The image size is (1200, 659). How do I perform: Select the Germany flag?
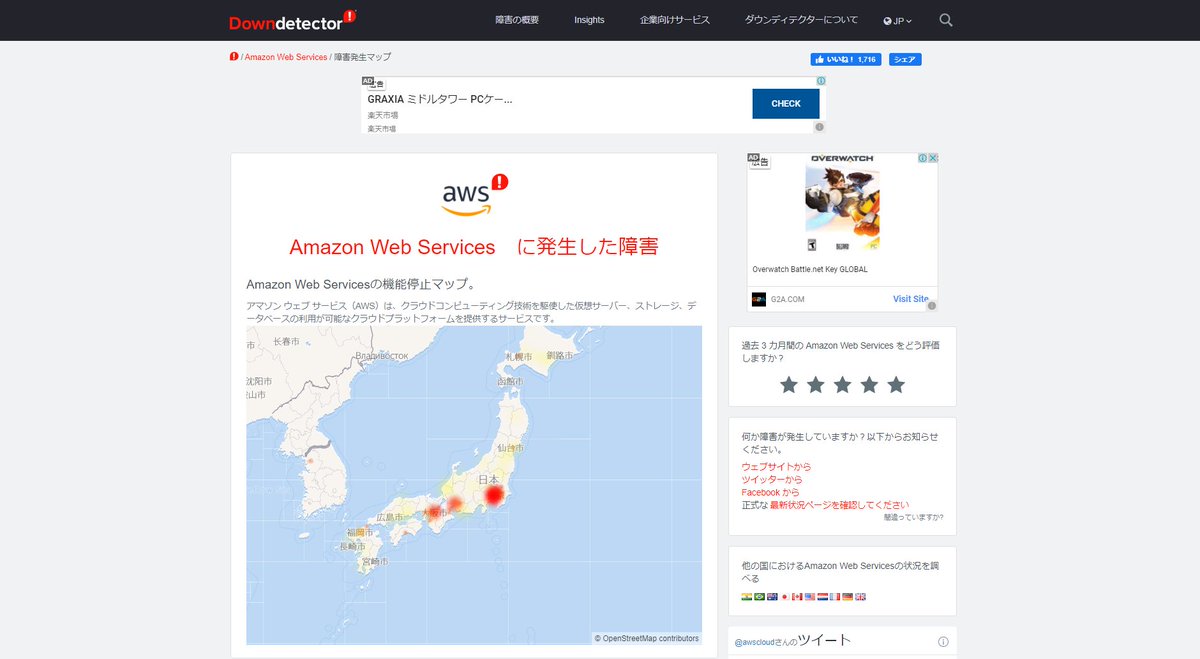[x=847, y=597]
